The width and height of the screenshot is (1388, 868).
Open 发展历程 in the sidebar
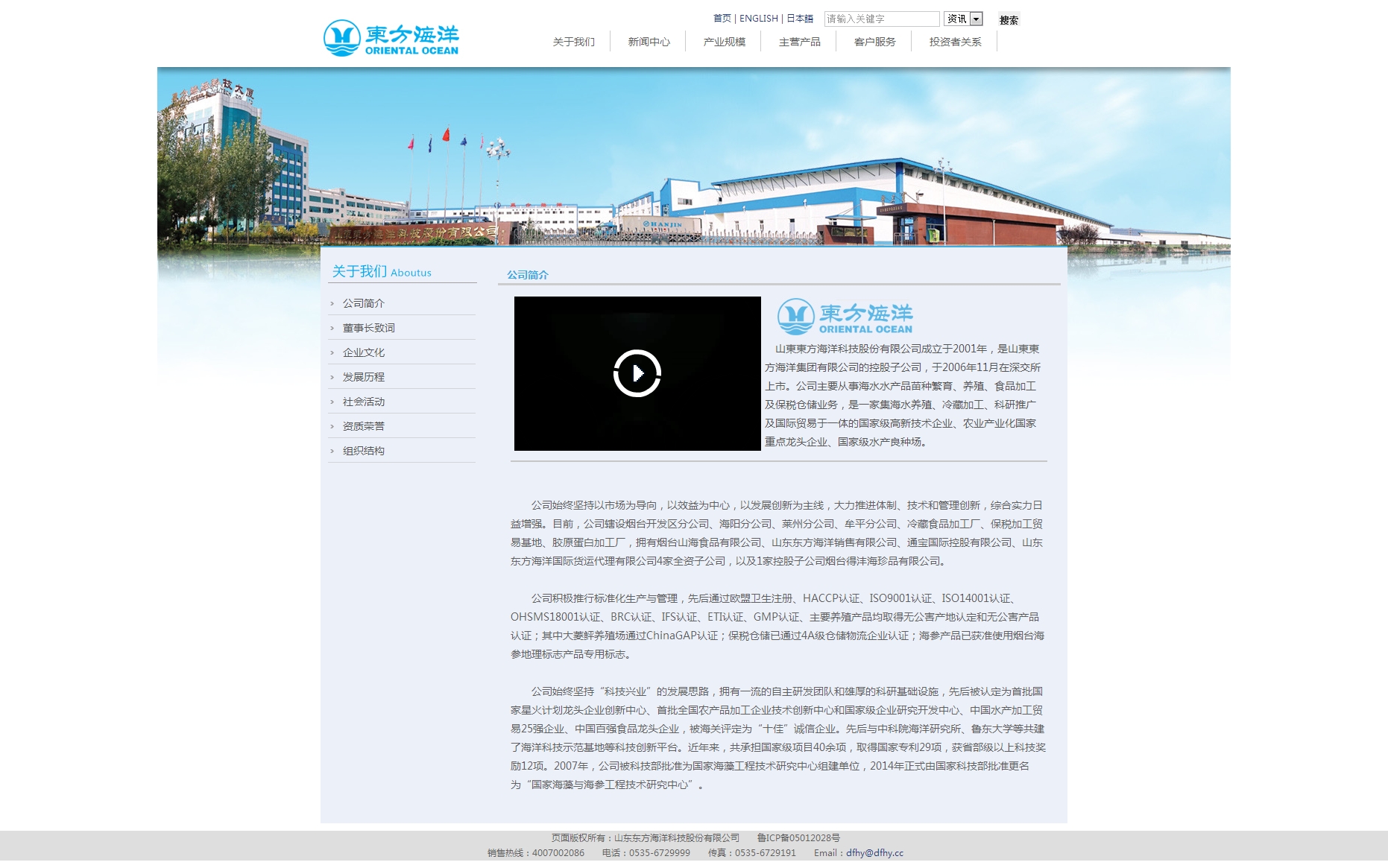(364, 377)
